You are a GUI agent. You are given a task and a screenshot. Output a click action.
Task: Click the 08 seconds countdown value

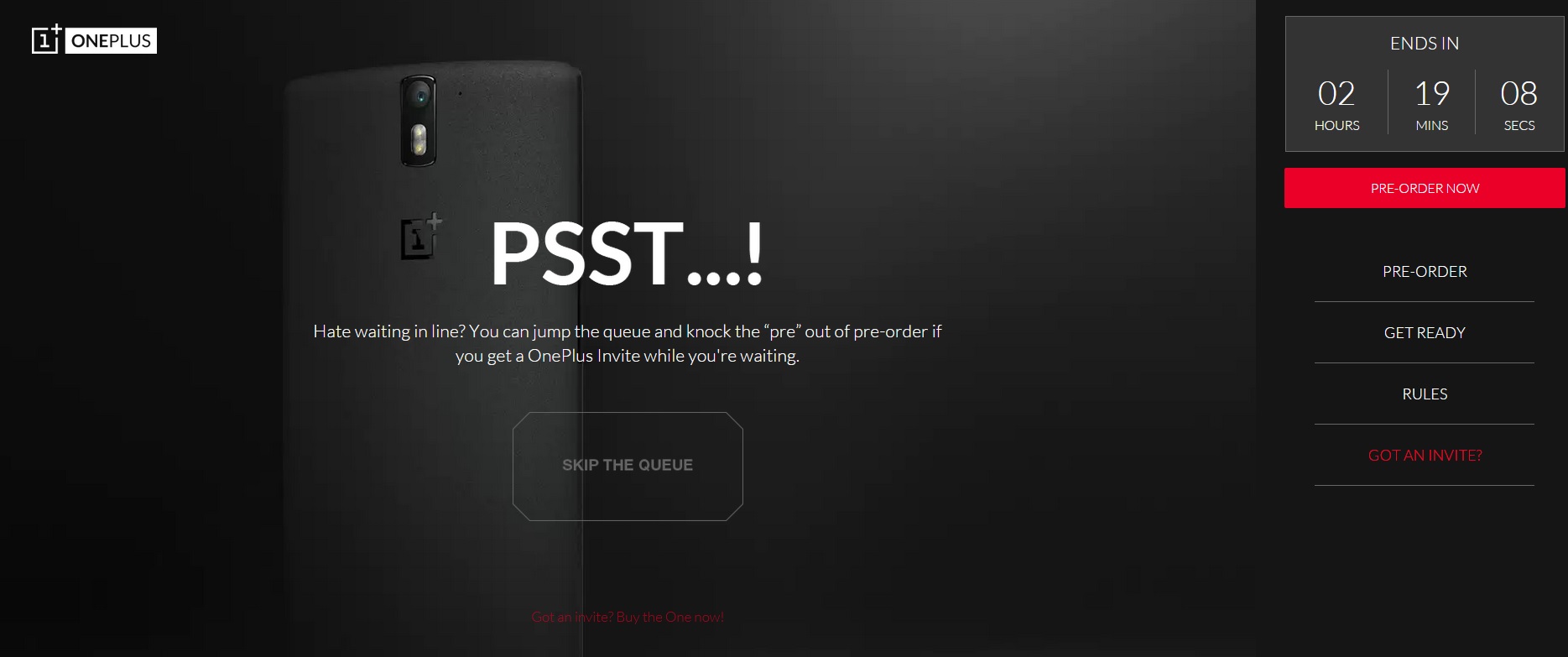point(1519,93)
